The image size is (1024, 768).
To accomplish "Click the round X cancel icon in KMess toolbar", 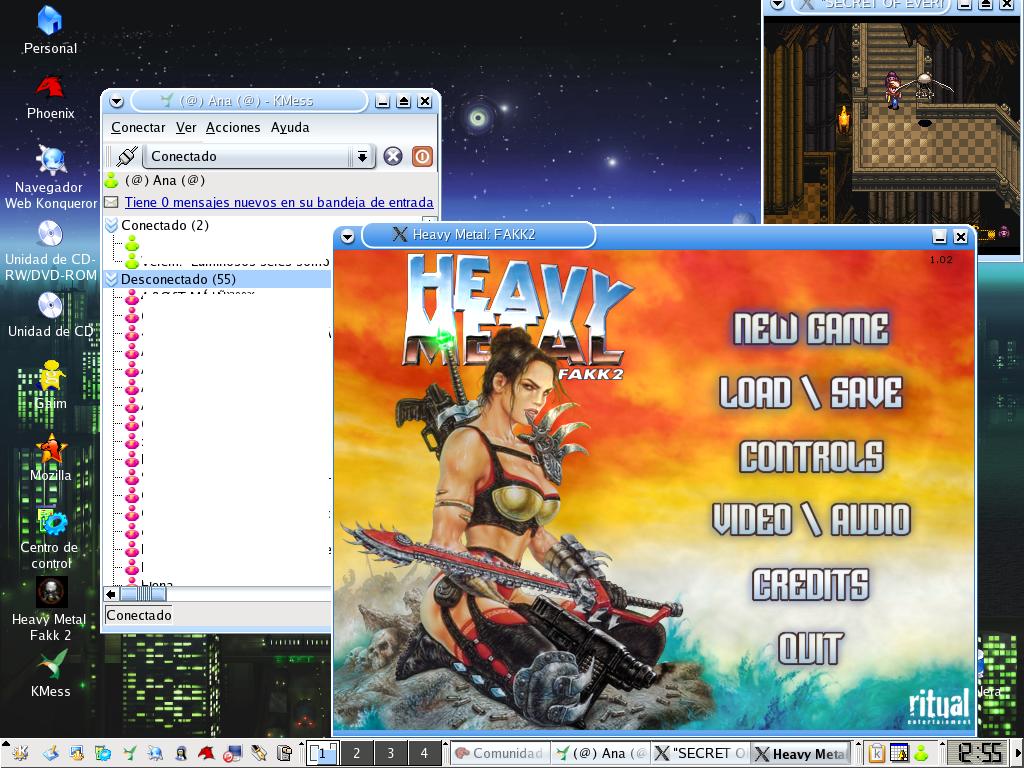I will point(392,156).
